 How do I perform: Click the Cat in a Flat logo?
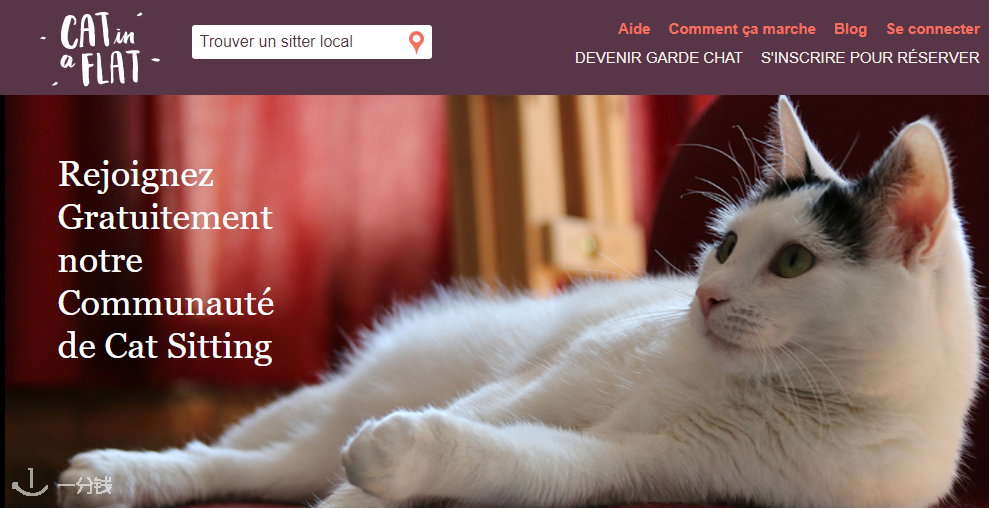[100, 49]
